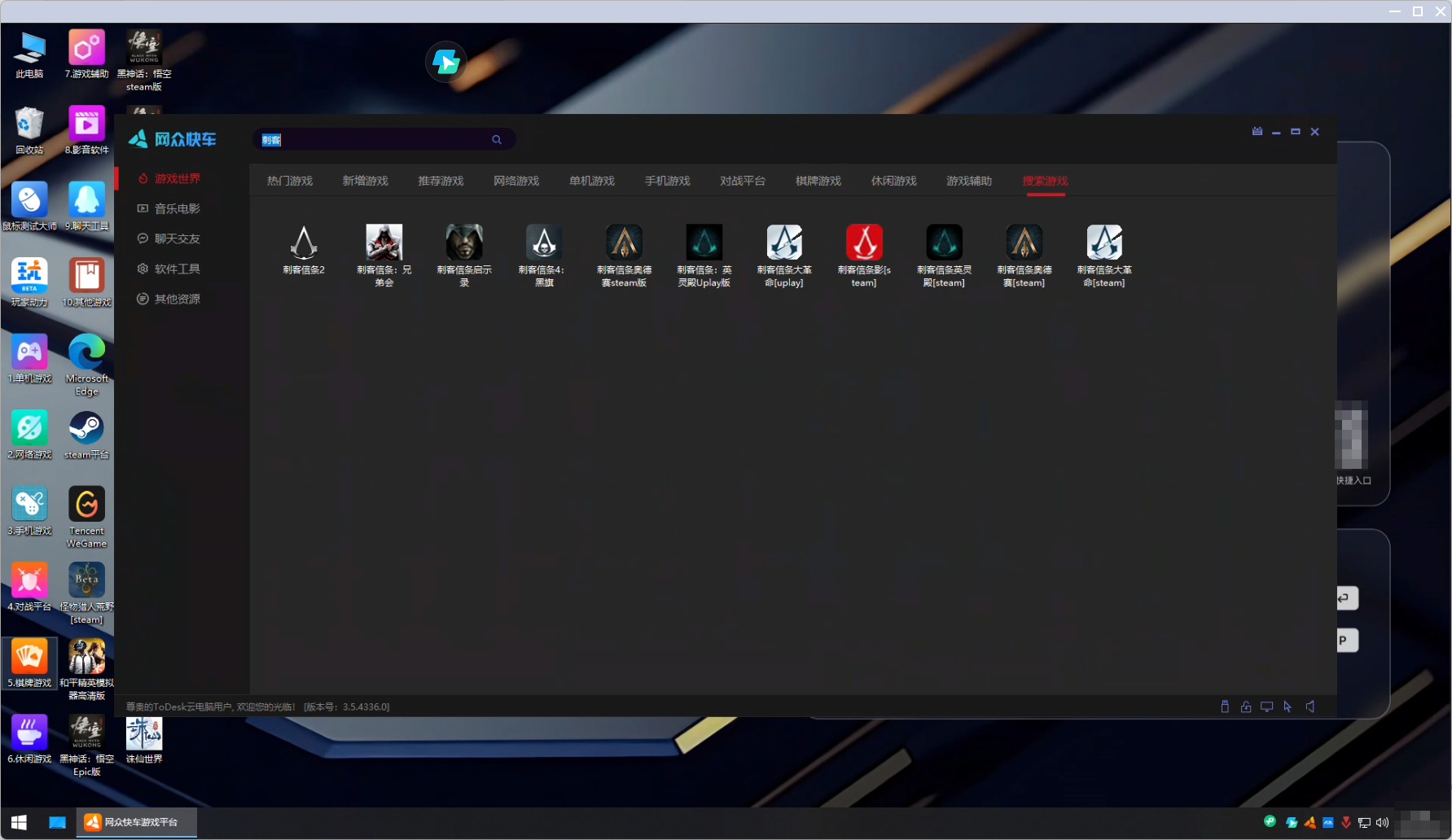Viewport: 1452px width, 840px height.
Task: Open 回收站 desktop icon
Action: coord(29,130)
